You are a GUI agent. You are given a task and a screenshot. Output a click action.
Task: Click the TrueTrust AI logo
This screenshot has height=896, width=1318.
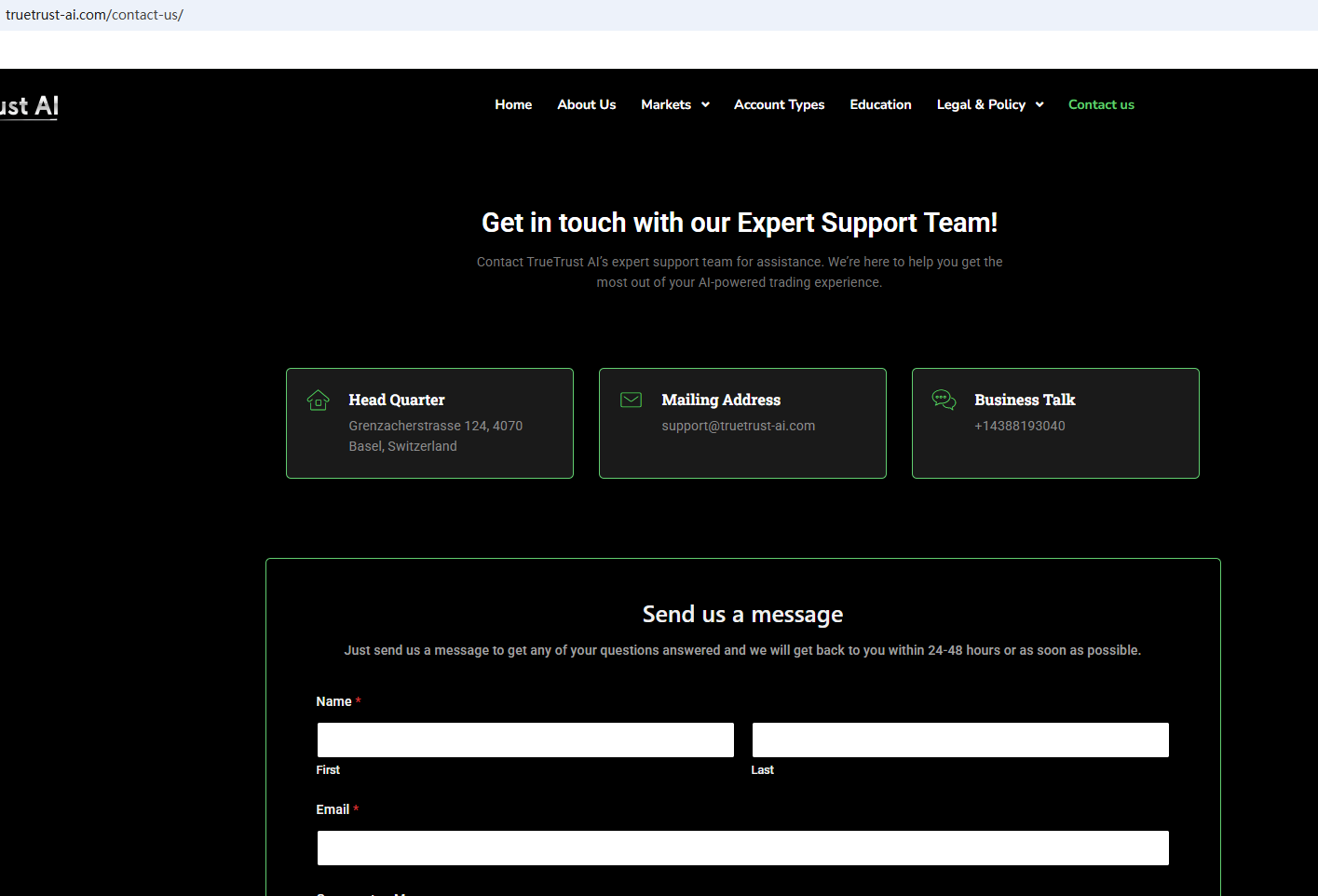click(30, 106)
